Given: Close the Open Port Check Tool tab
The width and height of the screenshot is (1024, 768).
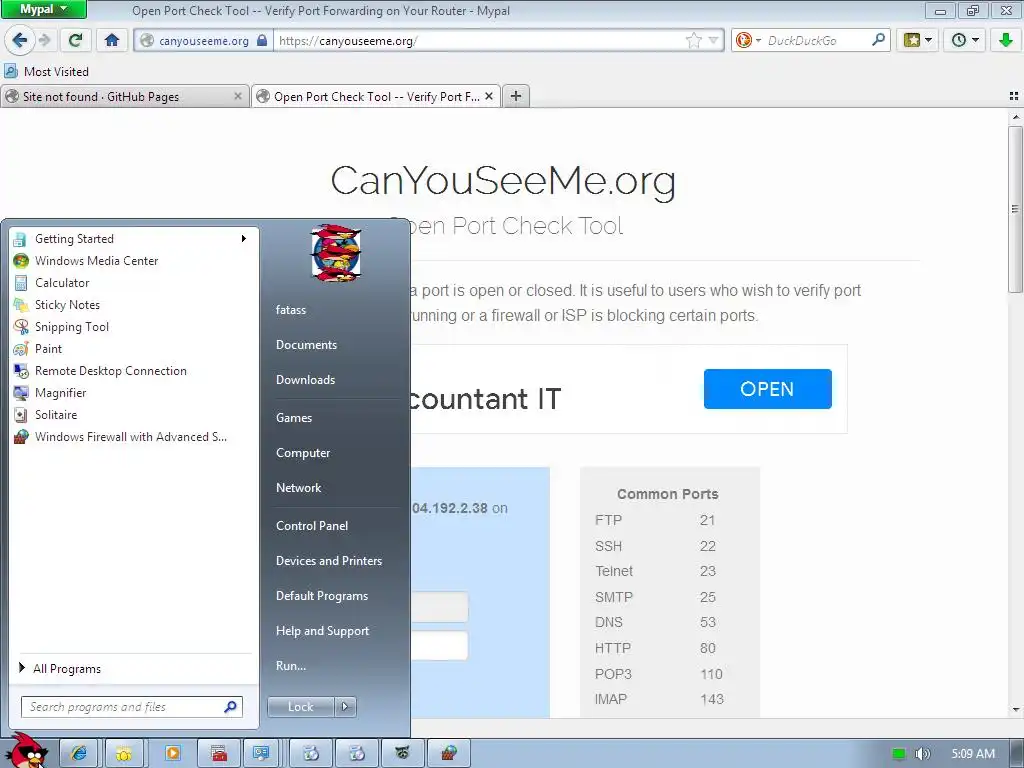Looking at the screenshot, I should click(x=488, y=96).
